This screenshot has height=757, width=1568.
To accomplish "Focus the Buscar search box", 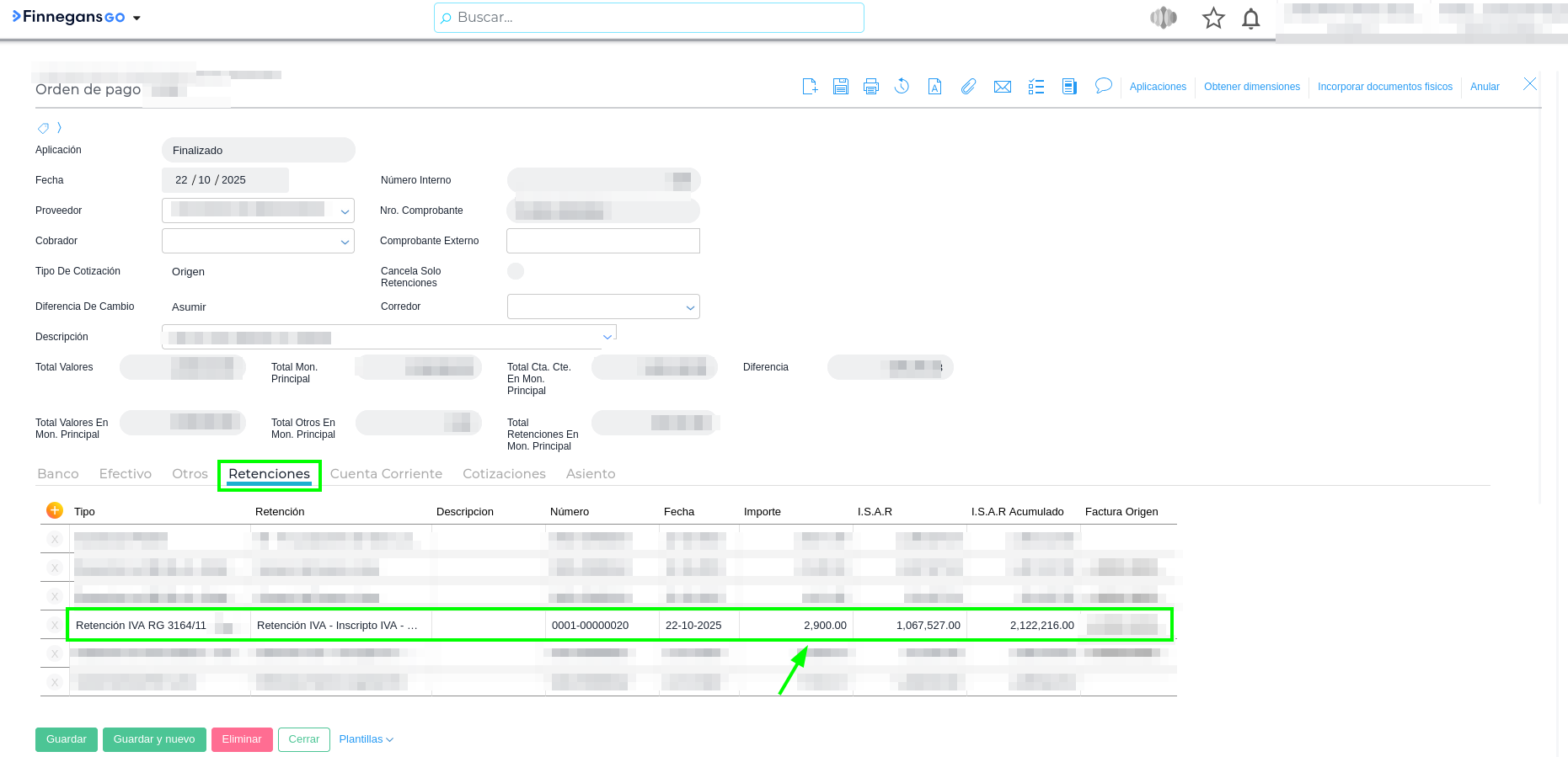I will pos(649,18).
